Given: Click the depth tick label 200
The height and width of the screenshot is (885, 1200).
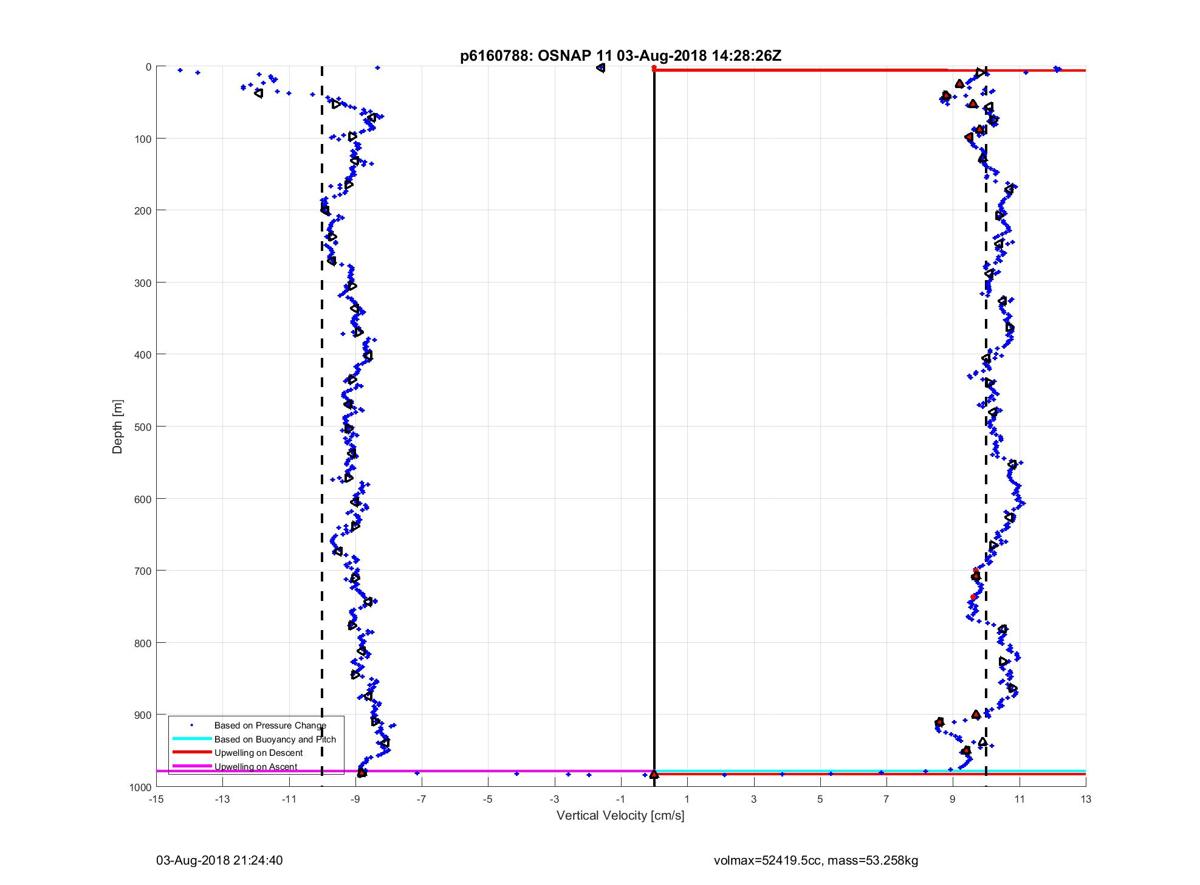Looking at the screenshot, I should pos(142,211).
